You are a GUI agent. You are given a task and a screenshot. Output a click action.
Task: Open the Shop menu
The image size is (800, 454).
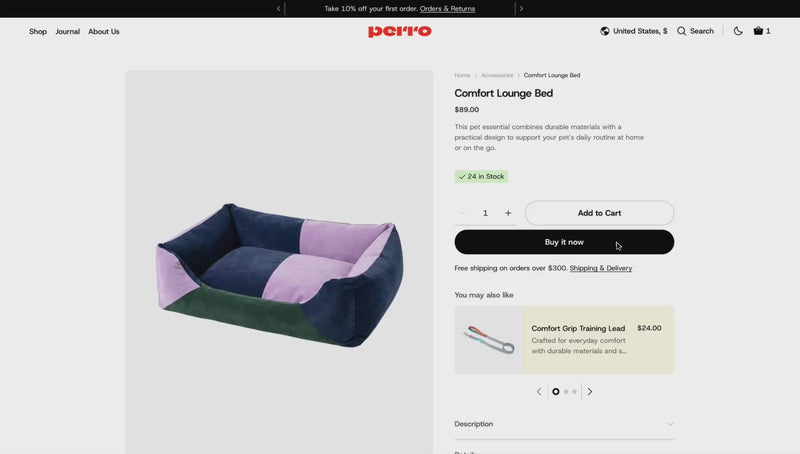38,32
